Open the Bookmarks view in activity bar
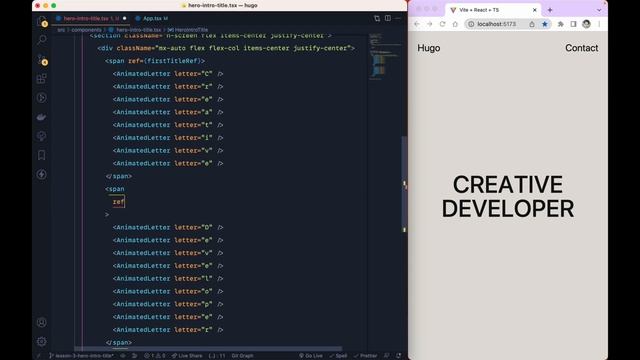640x360 pixels. tap(42, 155)
